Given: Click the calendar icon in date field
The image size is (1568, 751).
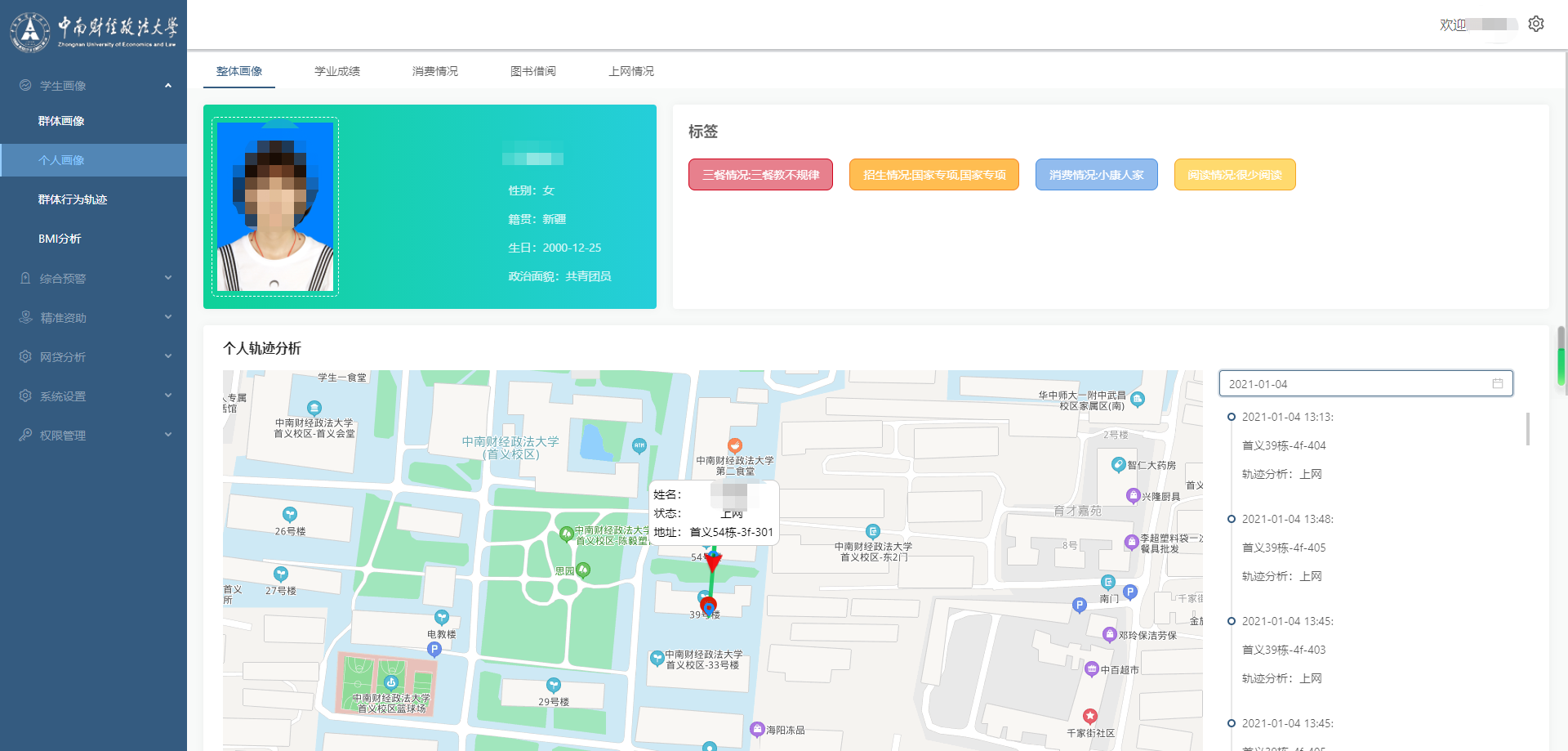Looking at the screenshot, I should coord(1497,383).
